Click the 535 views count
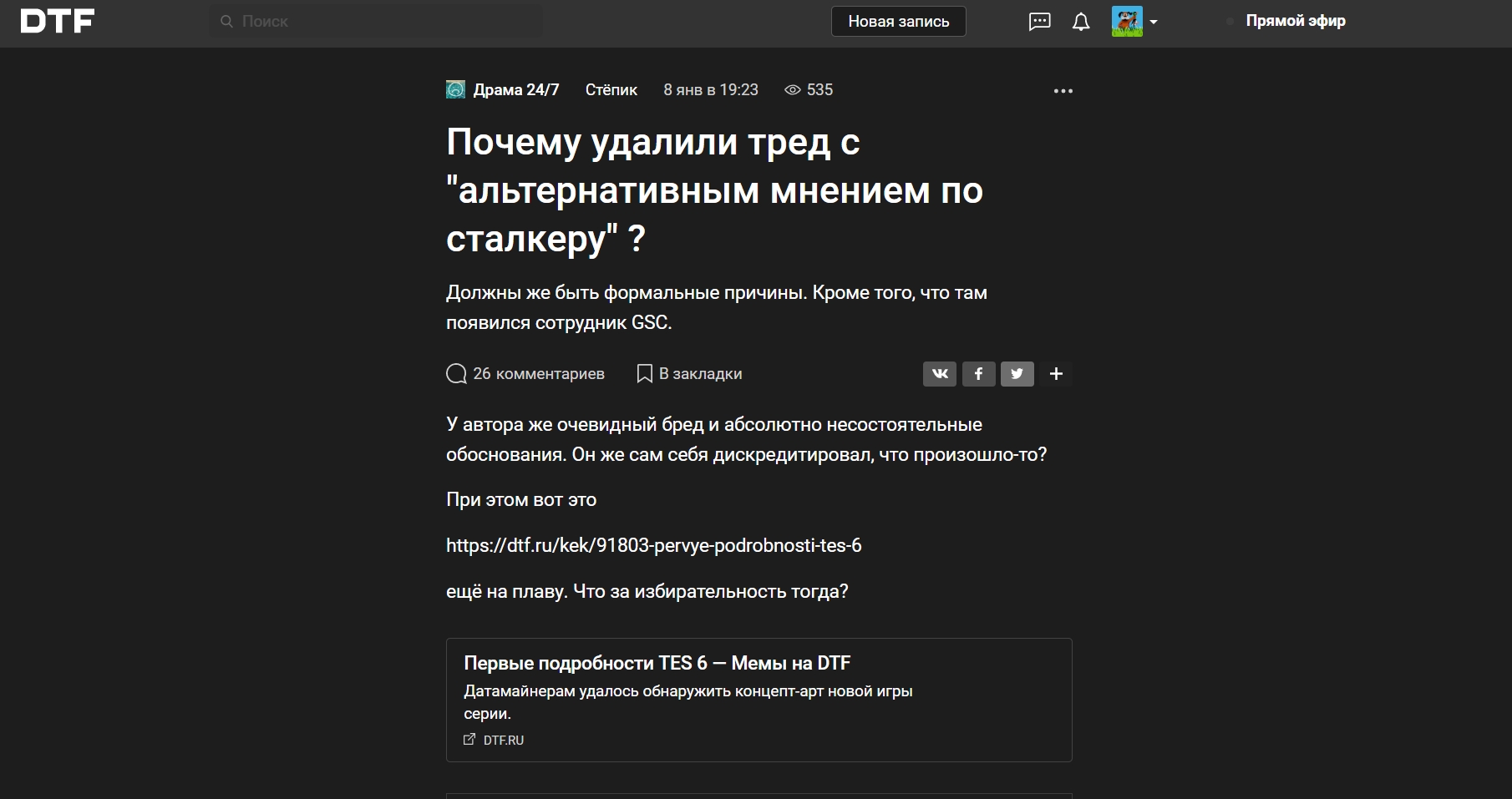1512x799 pixels. 819,90
